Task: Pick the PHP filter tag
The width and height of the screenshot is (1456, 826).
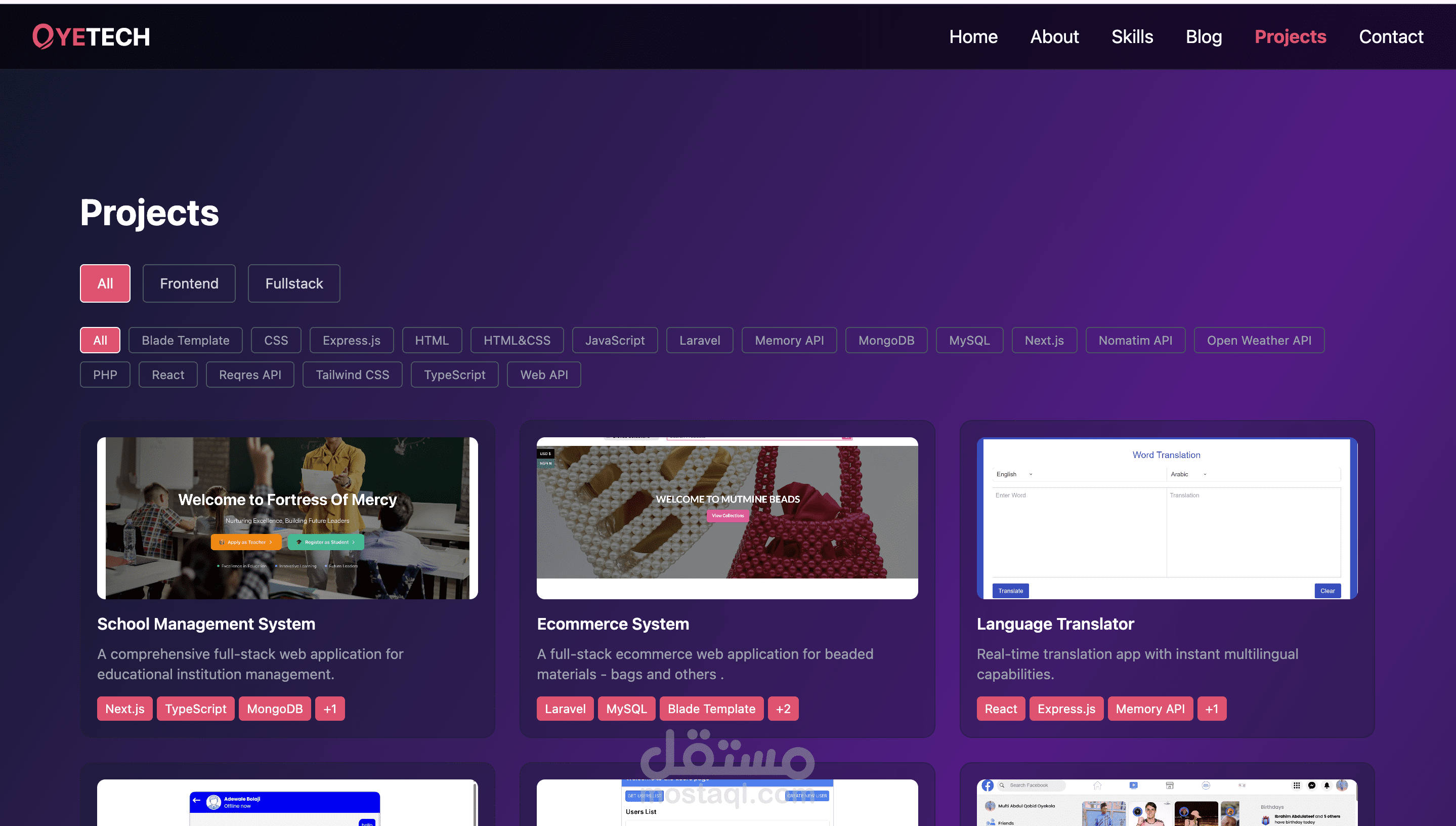Action: coord(105,375)
